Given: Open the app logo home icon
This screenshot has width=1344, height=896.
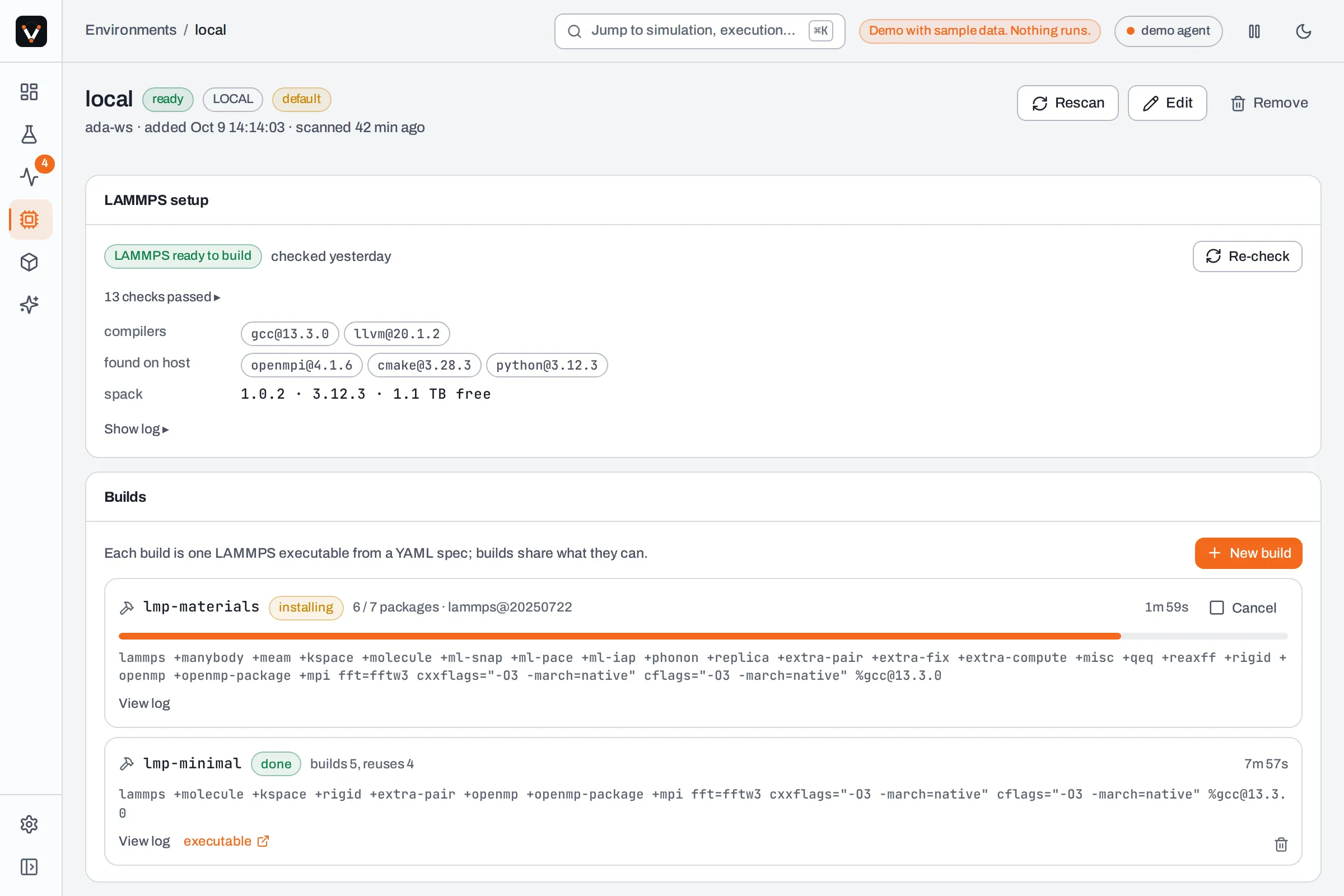Looking at the screenshot, I should pyautogui.click(x=31, y=31).
